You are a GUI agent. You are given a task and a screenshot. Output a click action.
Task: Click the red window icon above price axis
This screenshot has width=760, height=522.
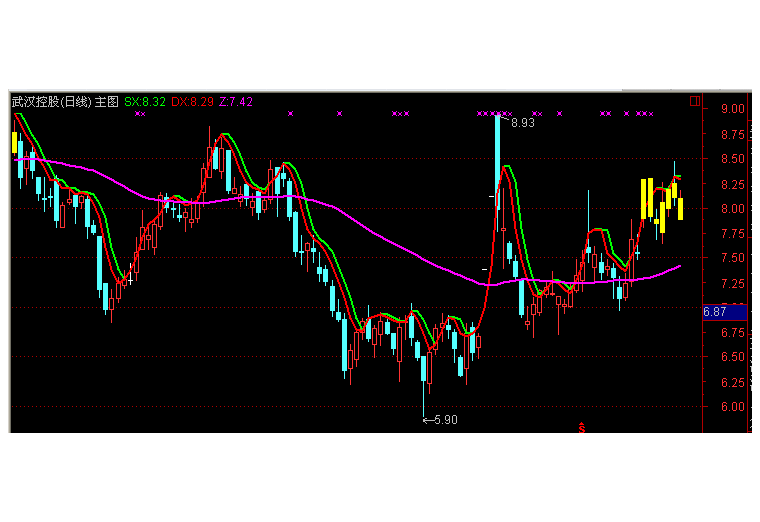695,101
